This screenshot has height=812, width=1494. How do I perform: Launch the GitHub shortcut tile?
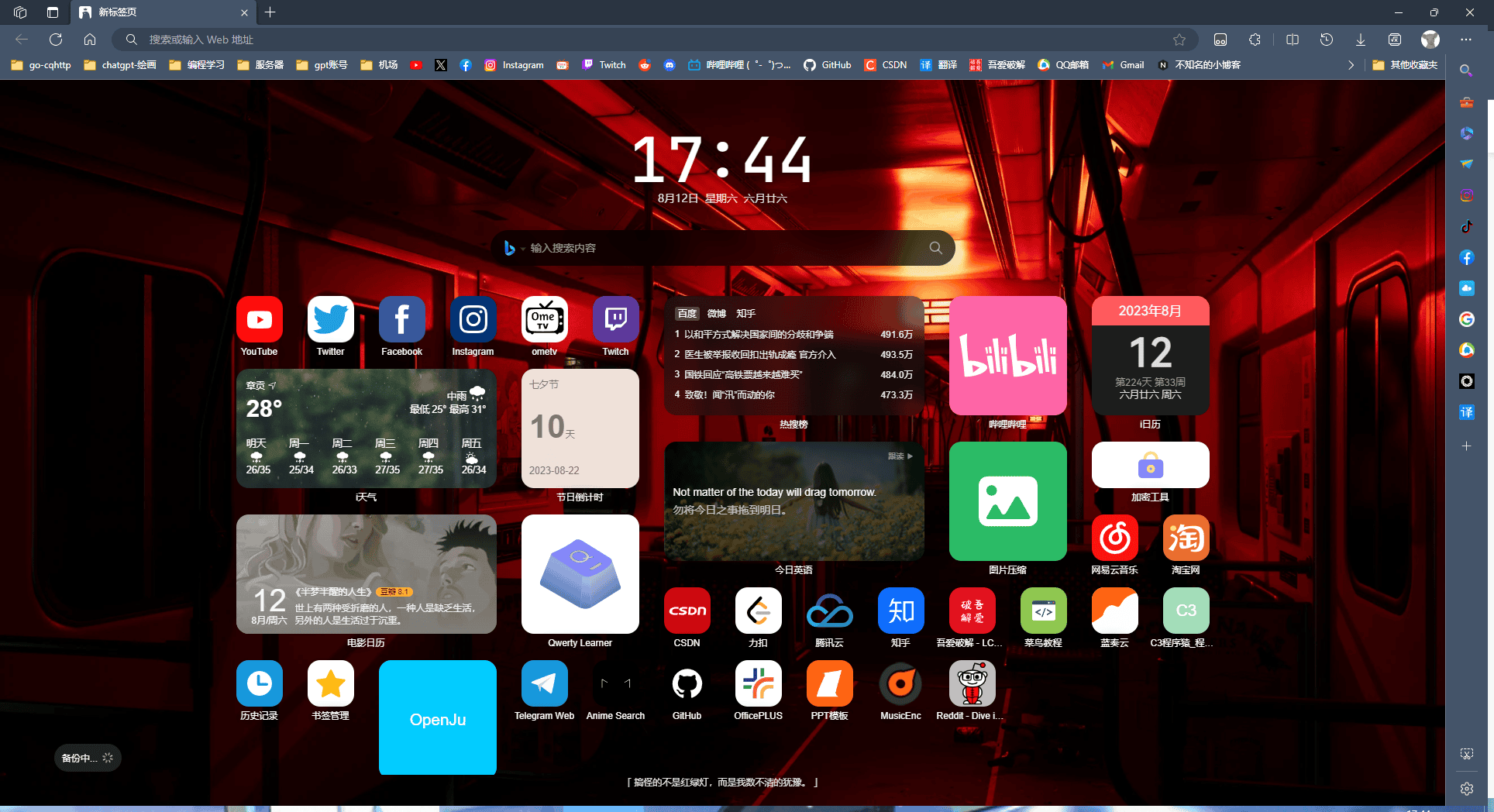point(687,683)
